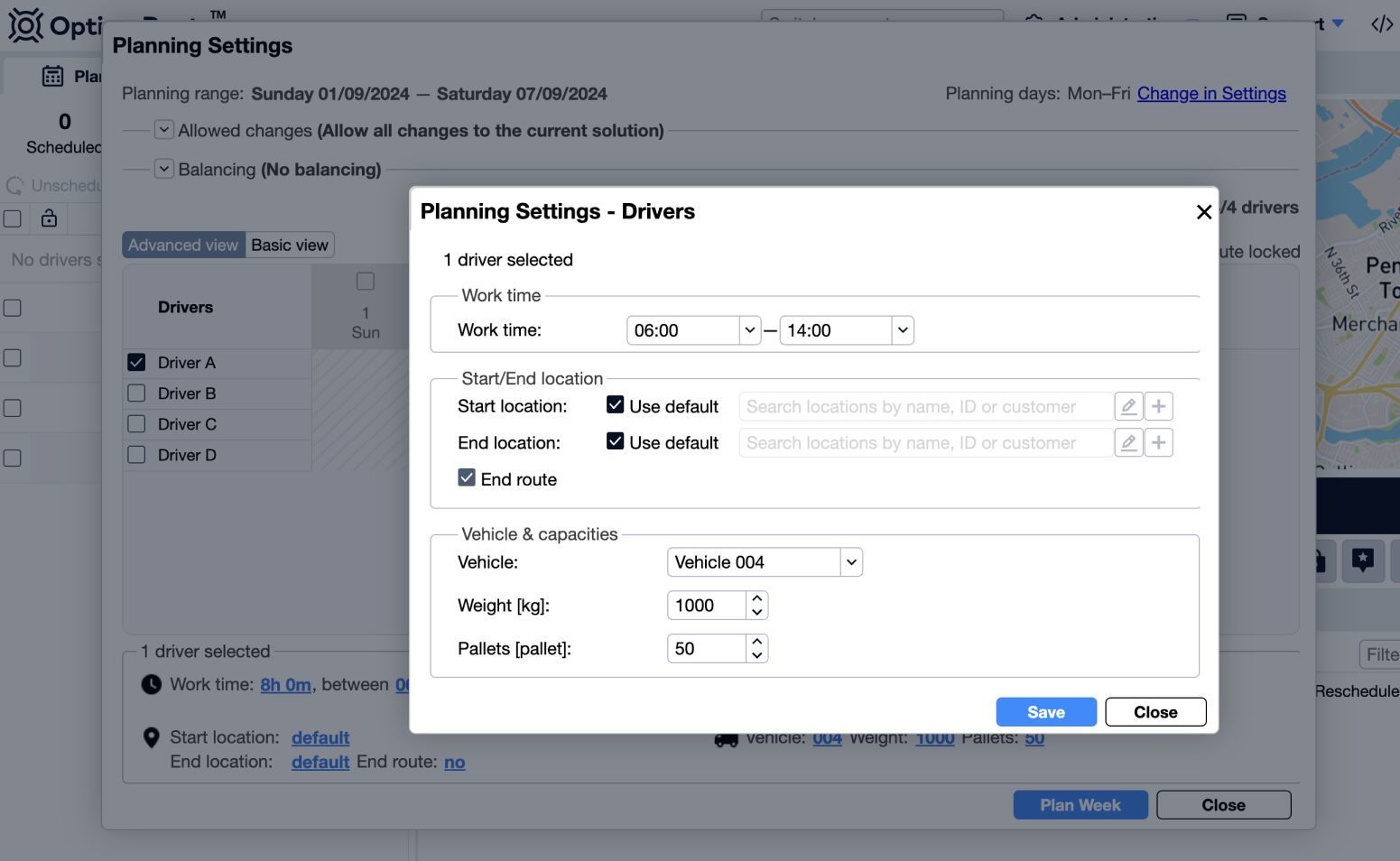1400x861 pixels.
Task: Click the lock icon in left panel toolbar
Action: click(49, 218)
